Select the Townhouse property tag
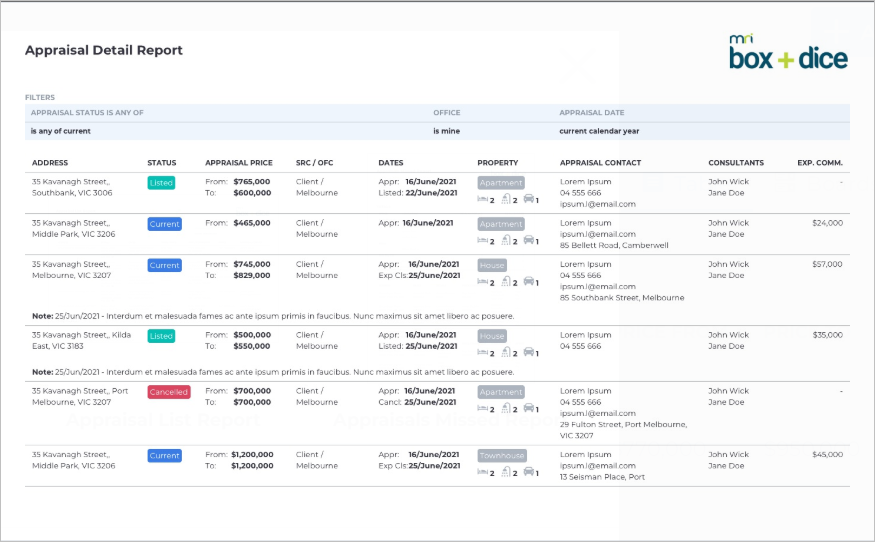 point(502,455)
